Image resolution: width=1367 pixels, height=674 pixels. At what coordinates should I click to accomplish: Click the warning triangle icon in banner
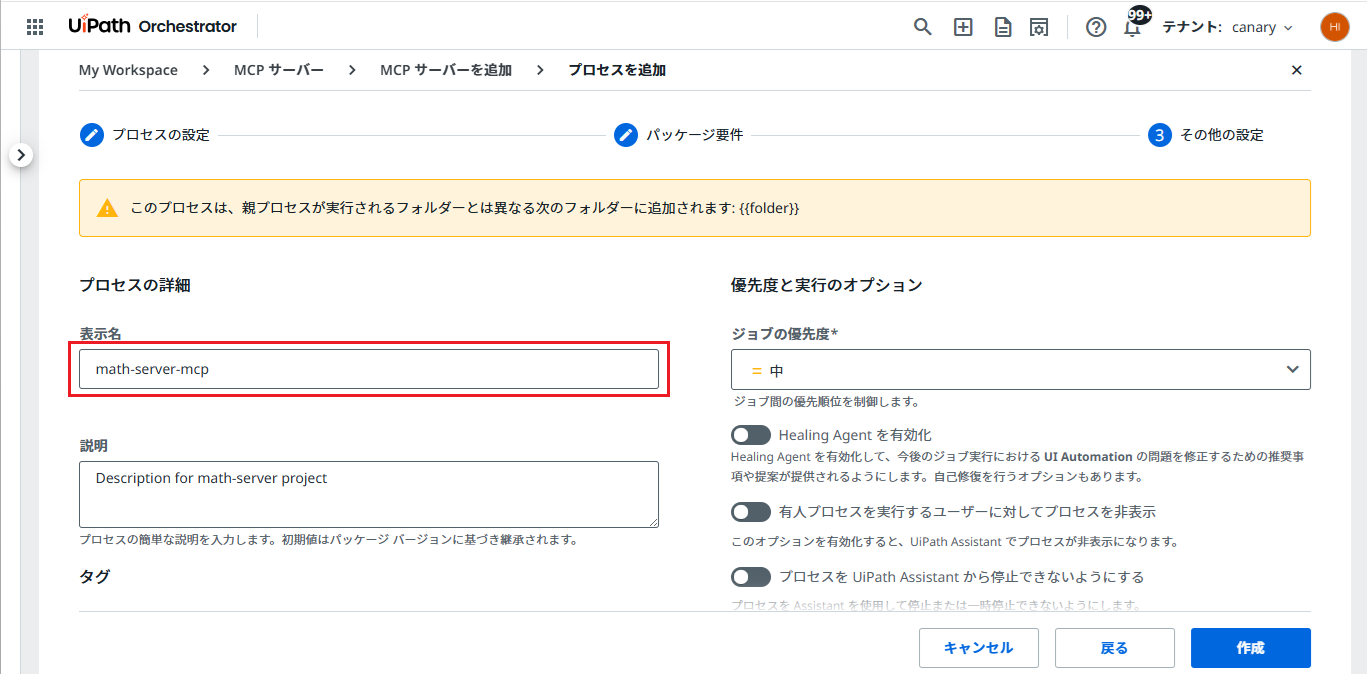(x=107, y=208)
